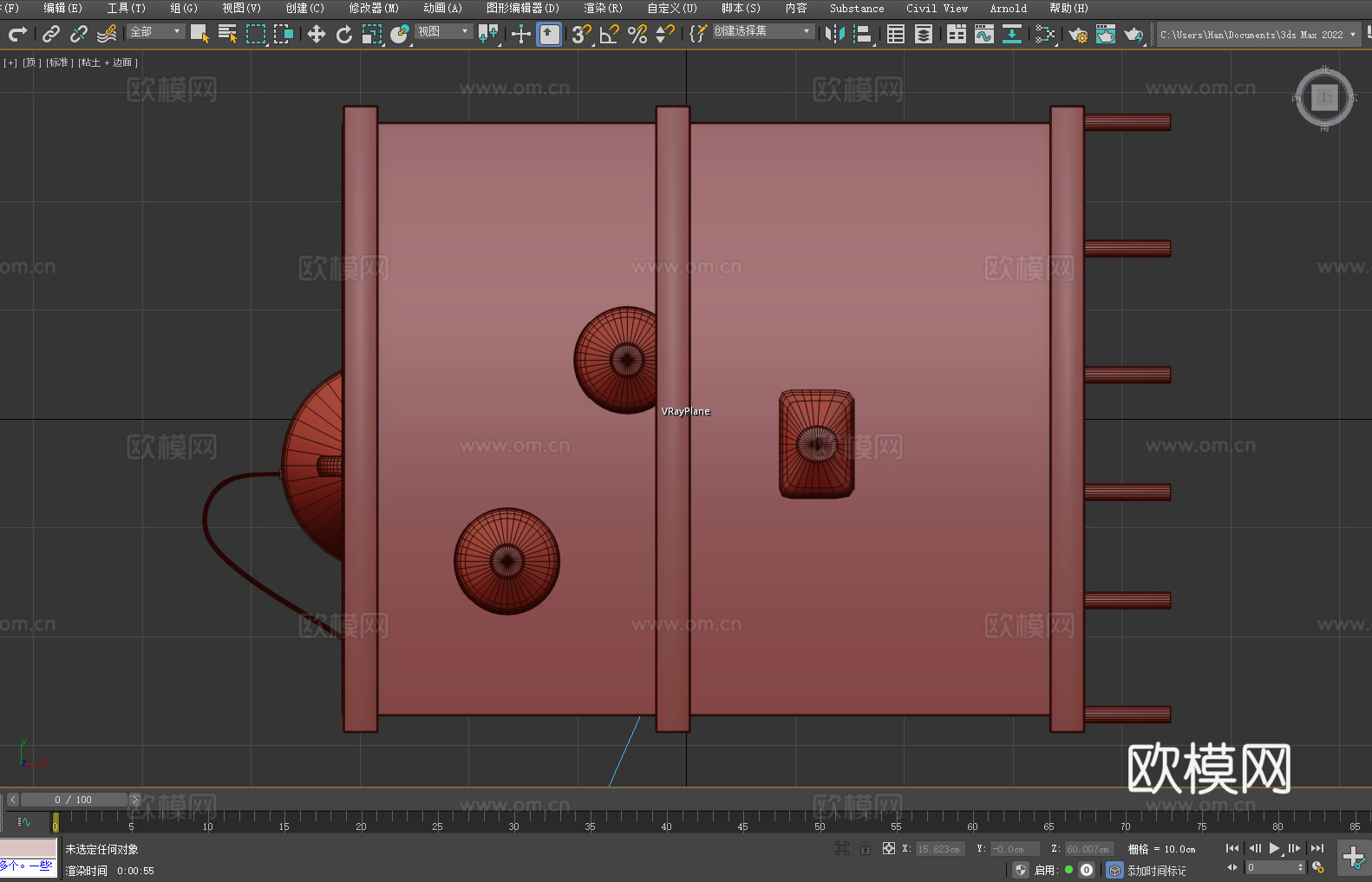This screenshot has width=1372, height=882.
Task: Open Edit Named Selection Sets
Action: 698,34
